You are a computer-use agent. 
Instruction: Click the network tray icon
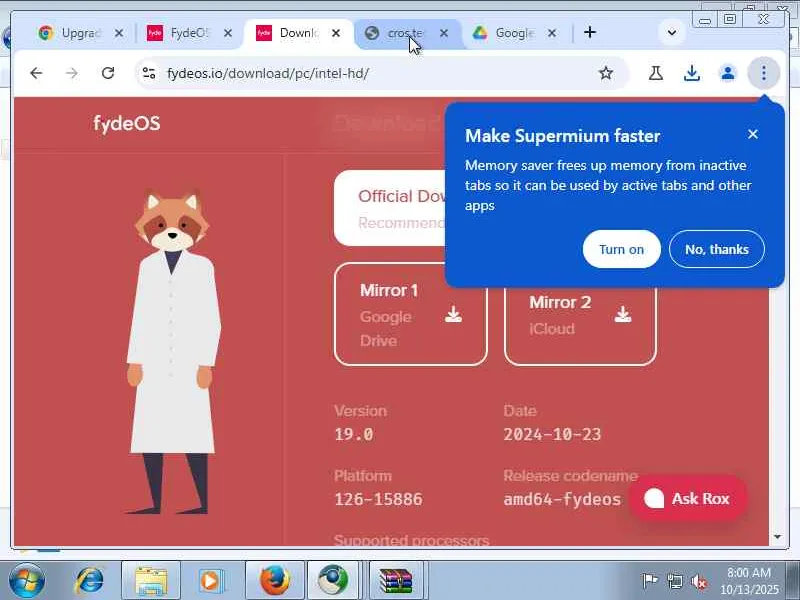pyautogui.click(x=674, y=581)
